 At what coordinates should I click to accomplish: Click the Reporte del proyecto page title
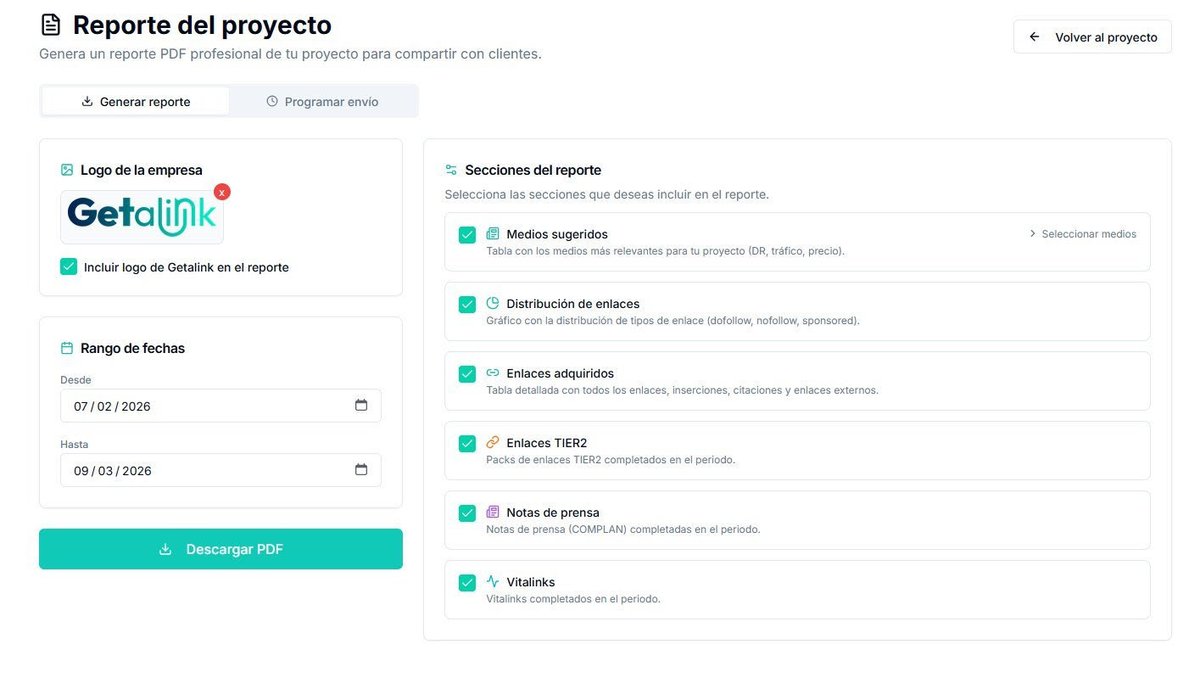click(x=202, y=25)
